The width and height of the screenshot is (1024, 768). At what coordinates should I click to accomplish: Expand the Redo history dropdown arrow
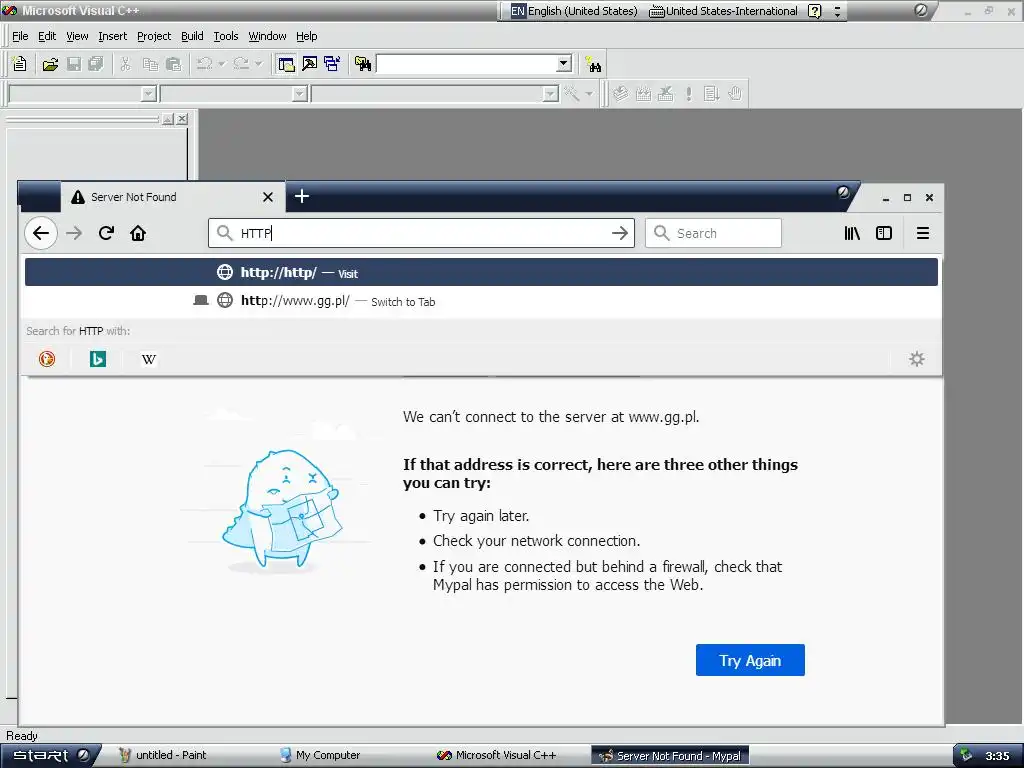pyautogui.click(x=258, y=64)
